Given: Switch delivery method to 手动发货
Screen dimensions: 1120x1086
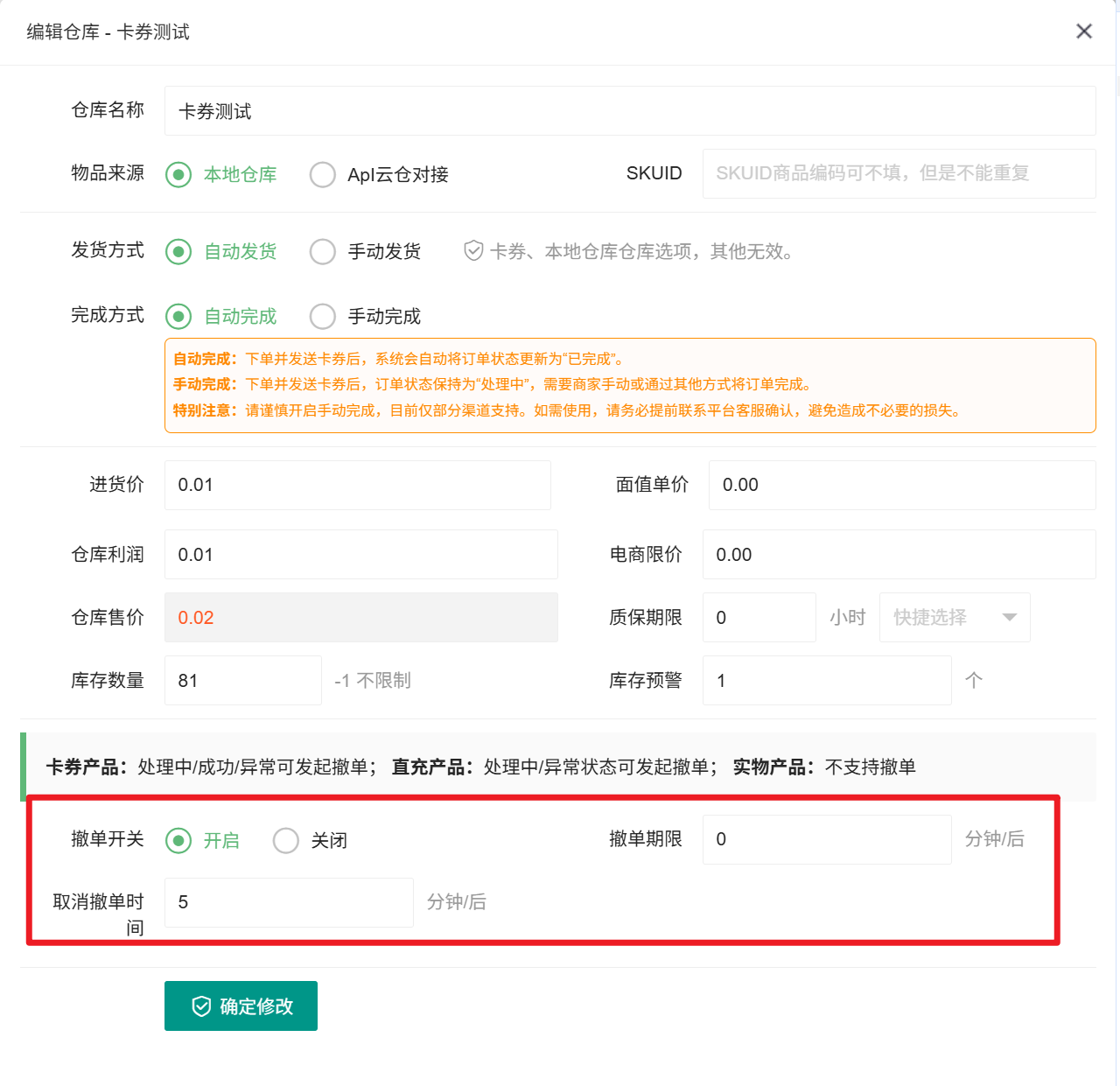Looking at the screenshot, I should [323, 252].
